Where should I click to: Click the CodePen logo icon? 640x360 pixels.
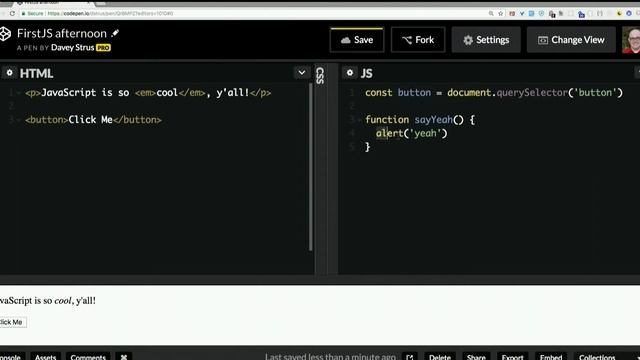[5, 34]
